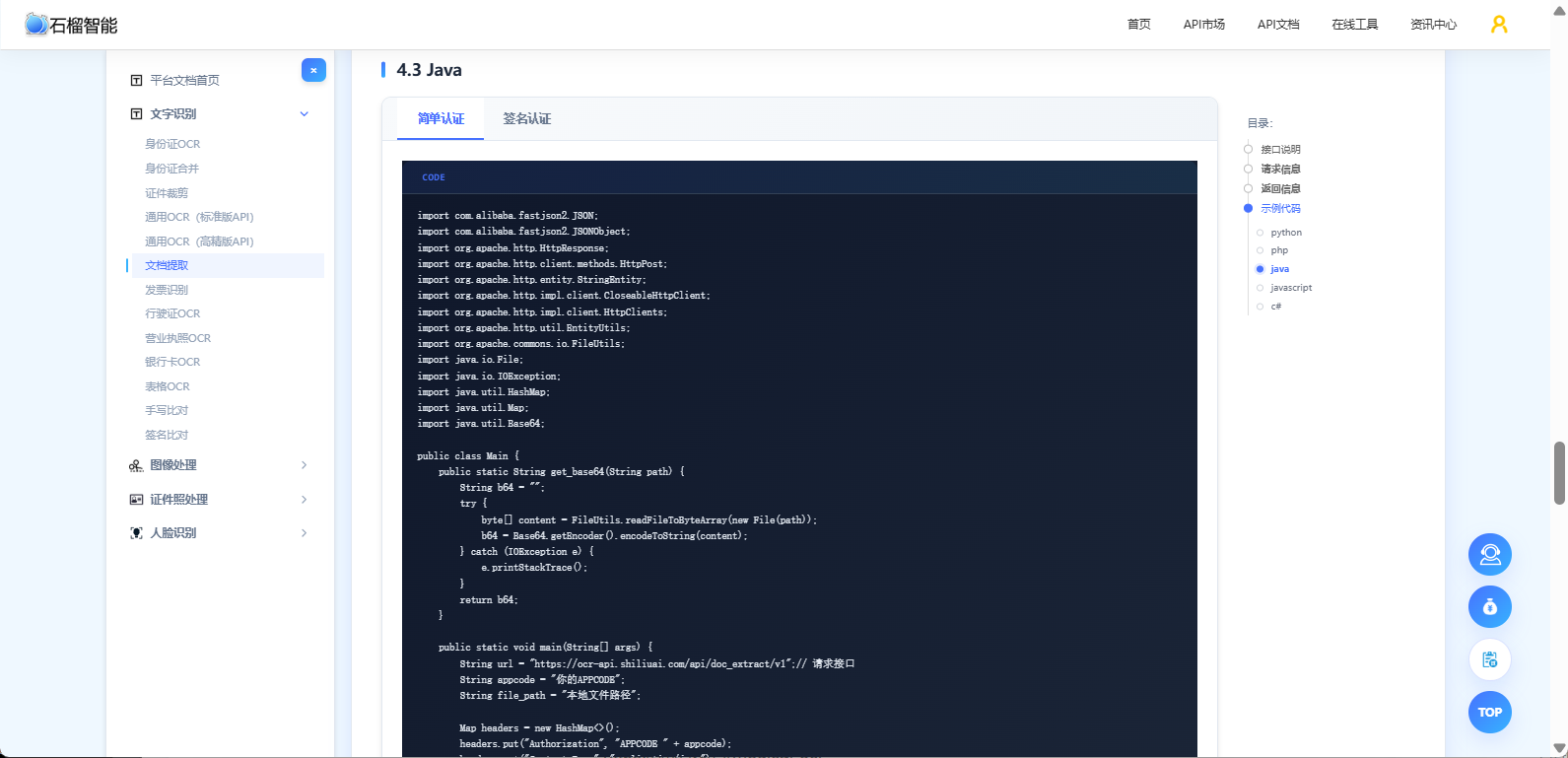Jump to c# in the table of contents
This screenshot has width=1568, height=758.
tap(1275, 307)
